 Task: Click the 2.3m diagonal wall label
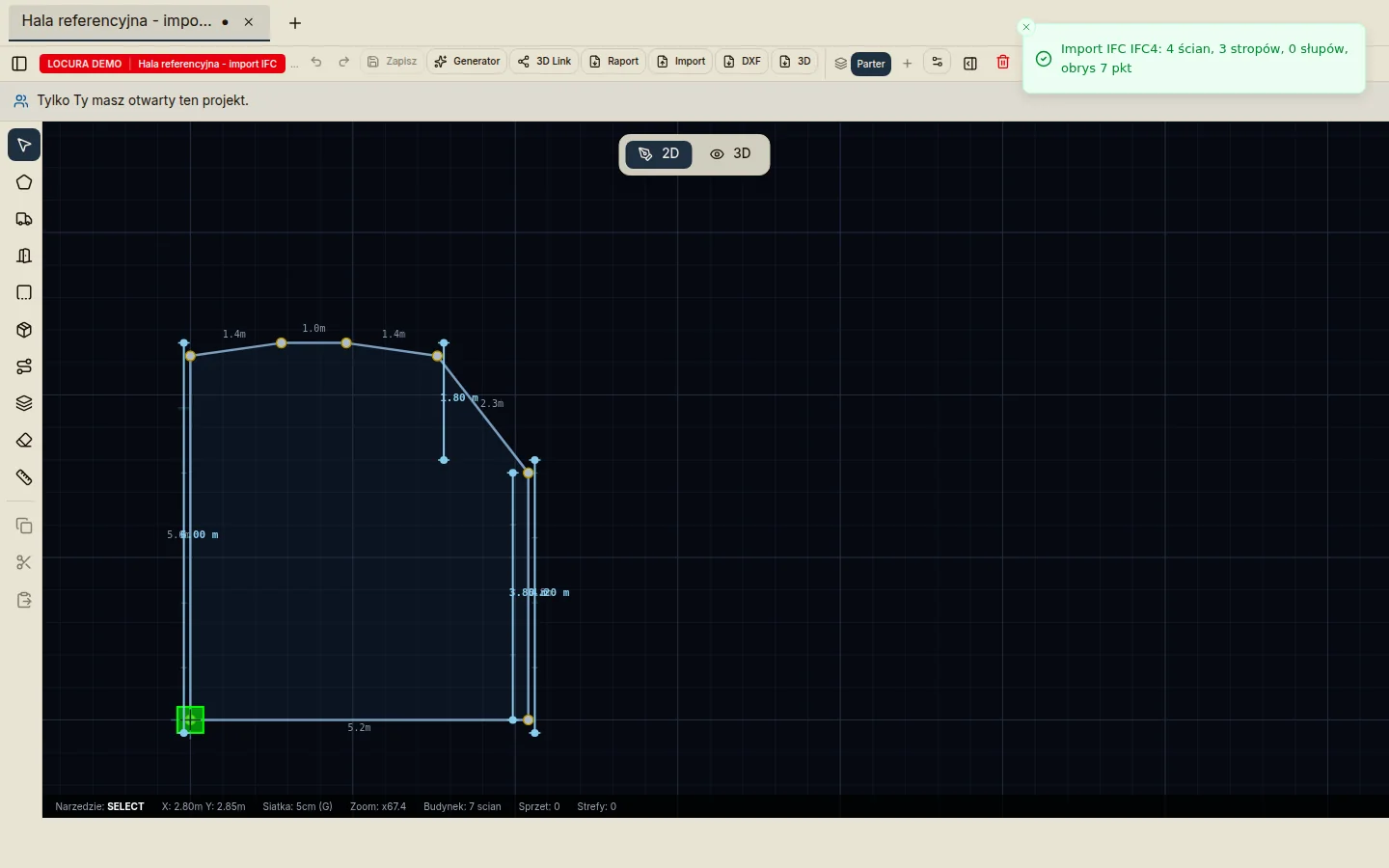(492, 404)
